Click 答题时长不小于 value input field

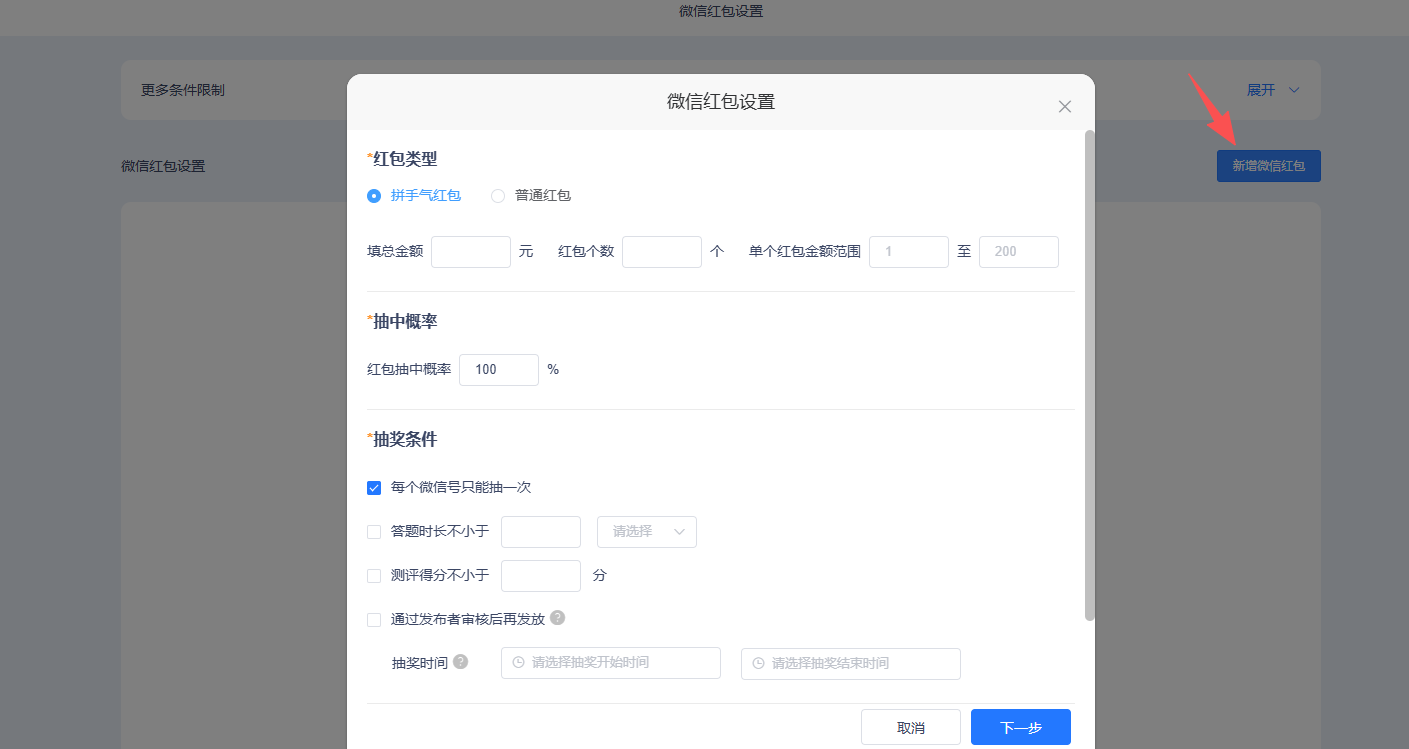point(541,532)
